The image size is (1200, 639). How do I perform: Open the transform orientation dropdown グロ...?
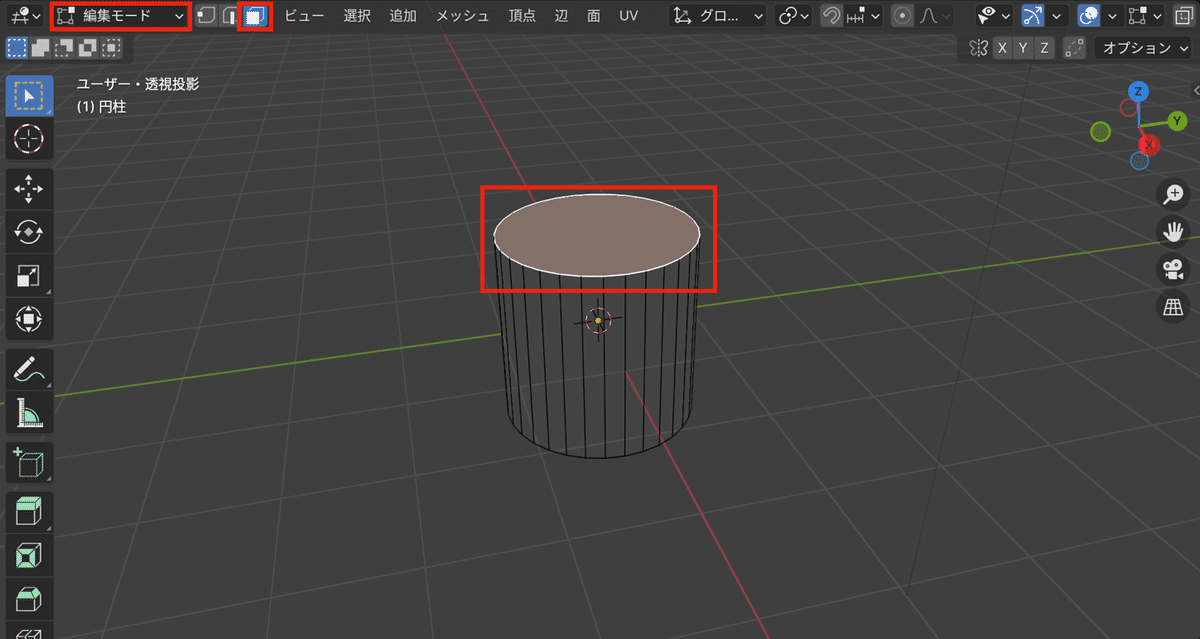click(x=718, y=16)
